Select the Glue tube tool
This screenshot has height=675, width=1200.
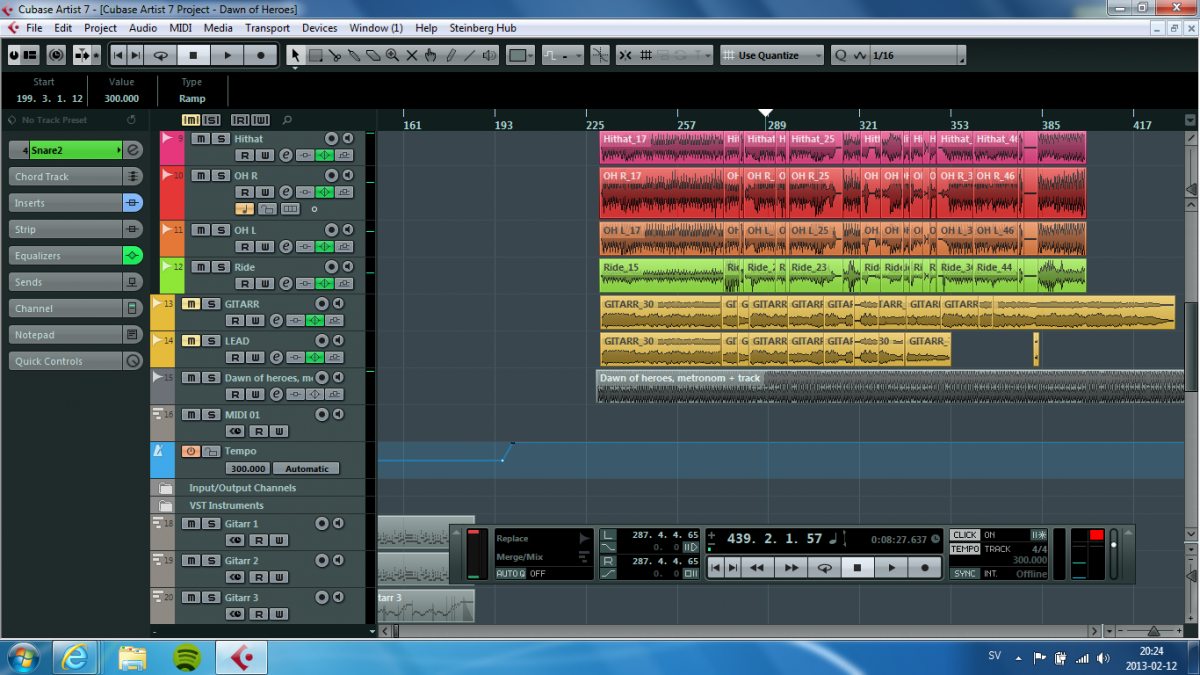(353, 56)
